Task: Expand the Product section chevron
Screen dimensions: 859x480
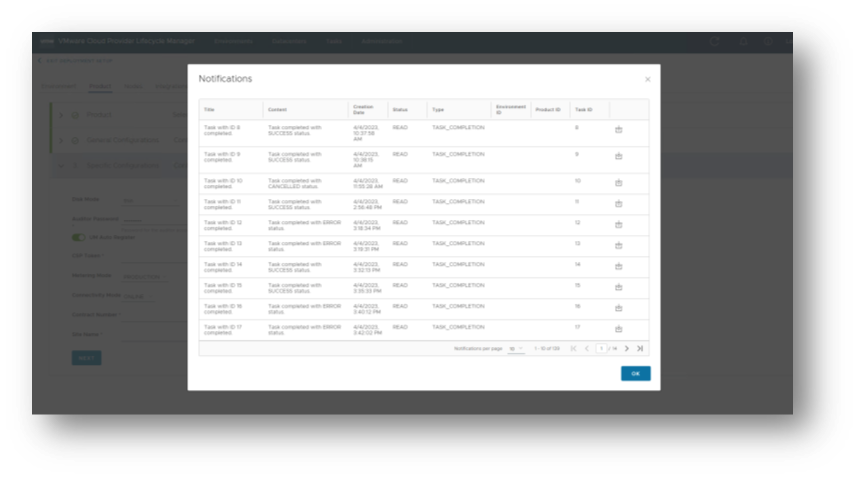Action: tap(61, 115)
